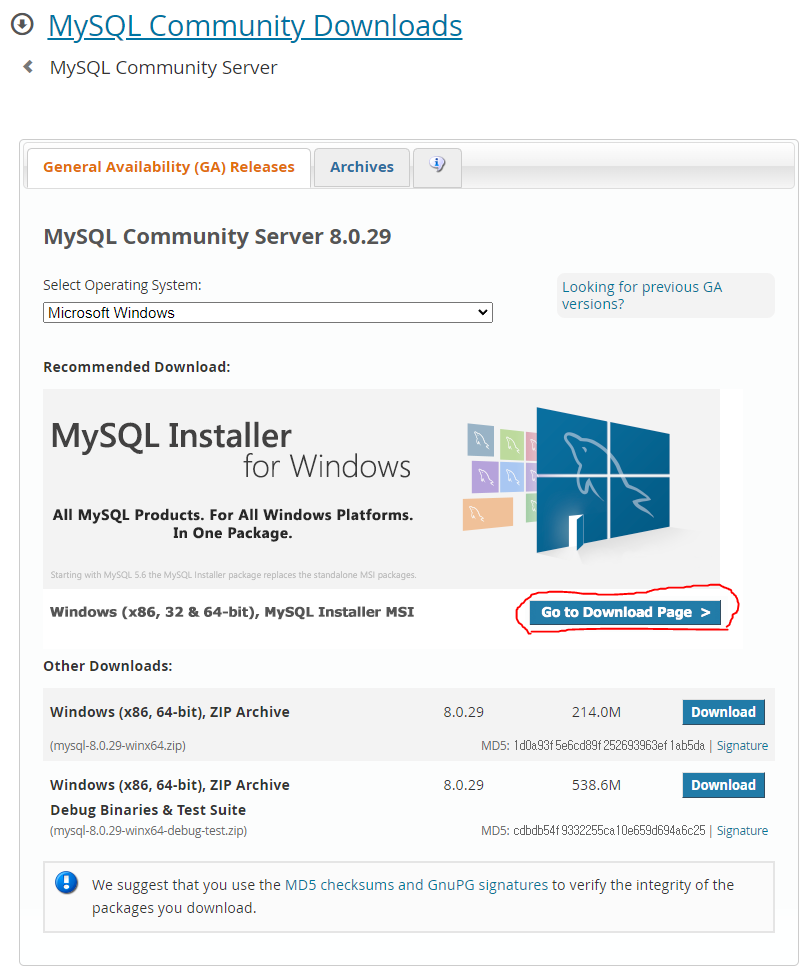Open MD5 checksums and GnuPG signatures link
The width and height of the screenshot is (811, 977).
(416, 885)
